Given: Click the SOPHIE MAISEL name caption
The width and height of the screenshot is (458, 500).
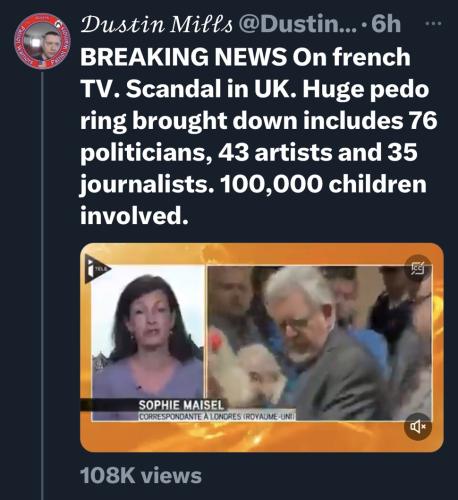Looking at the screenshot, I should click(x=181, y=405).
